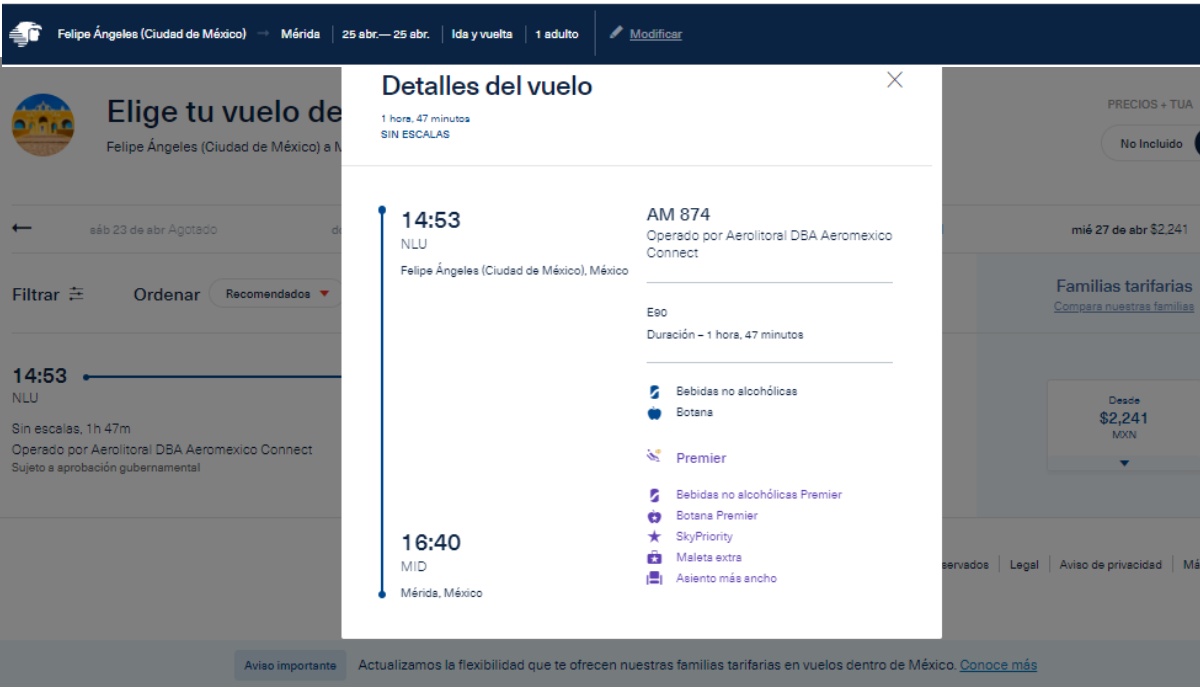The height and width of the screenshot is (700, 1200).
Task: Open the Recomendados sort dropdown
Action: click(275, 295)
